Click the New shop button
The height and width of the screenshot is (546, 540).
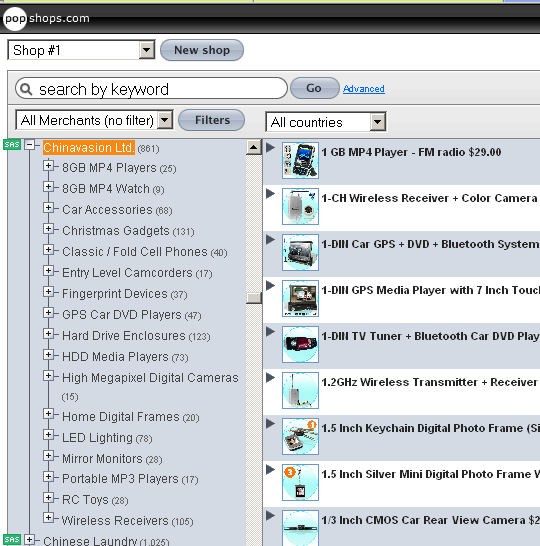(202, 50)
